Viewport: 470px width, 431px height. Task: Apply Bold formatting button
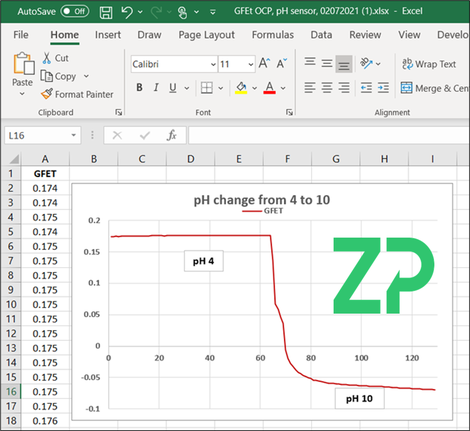click(139, 88)
